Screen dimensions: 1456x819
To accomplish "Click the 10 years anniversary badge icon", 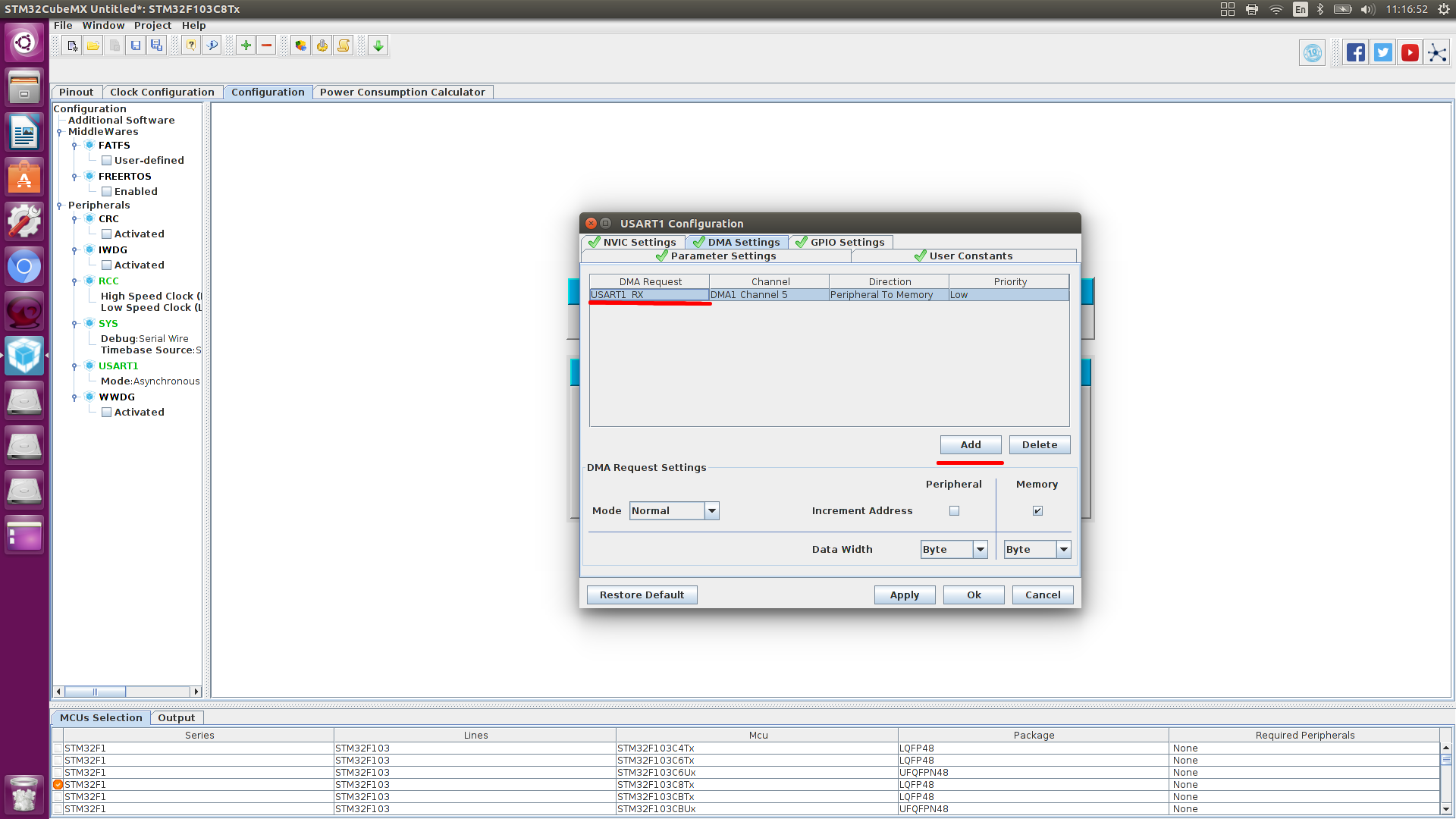I will [x=1313, y=52].
